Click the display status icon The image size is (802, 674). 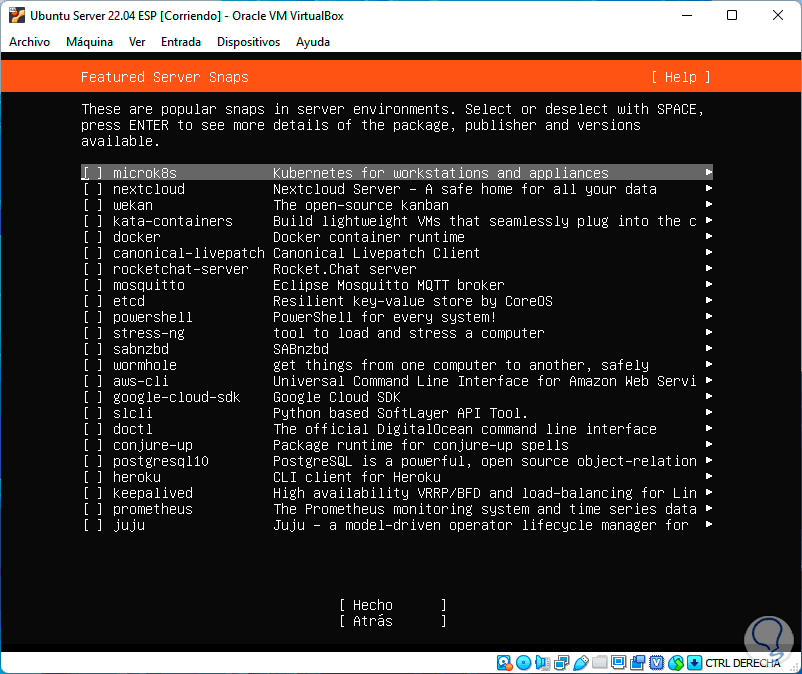coord(618,663)
